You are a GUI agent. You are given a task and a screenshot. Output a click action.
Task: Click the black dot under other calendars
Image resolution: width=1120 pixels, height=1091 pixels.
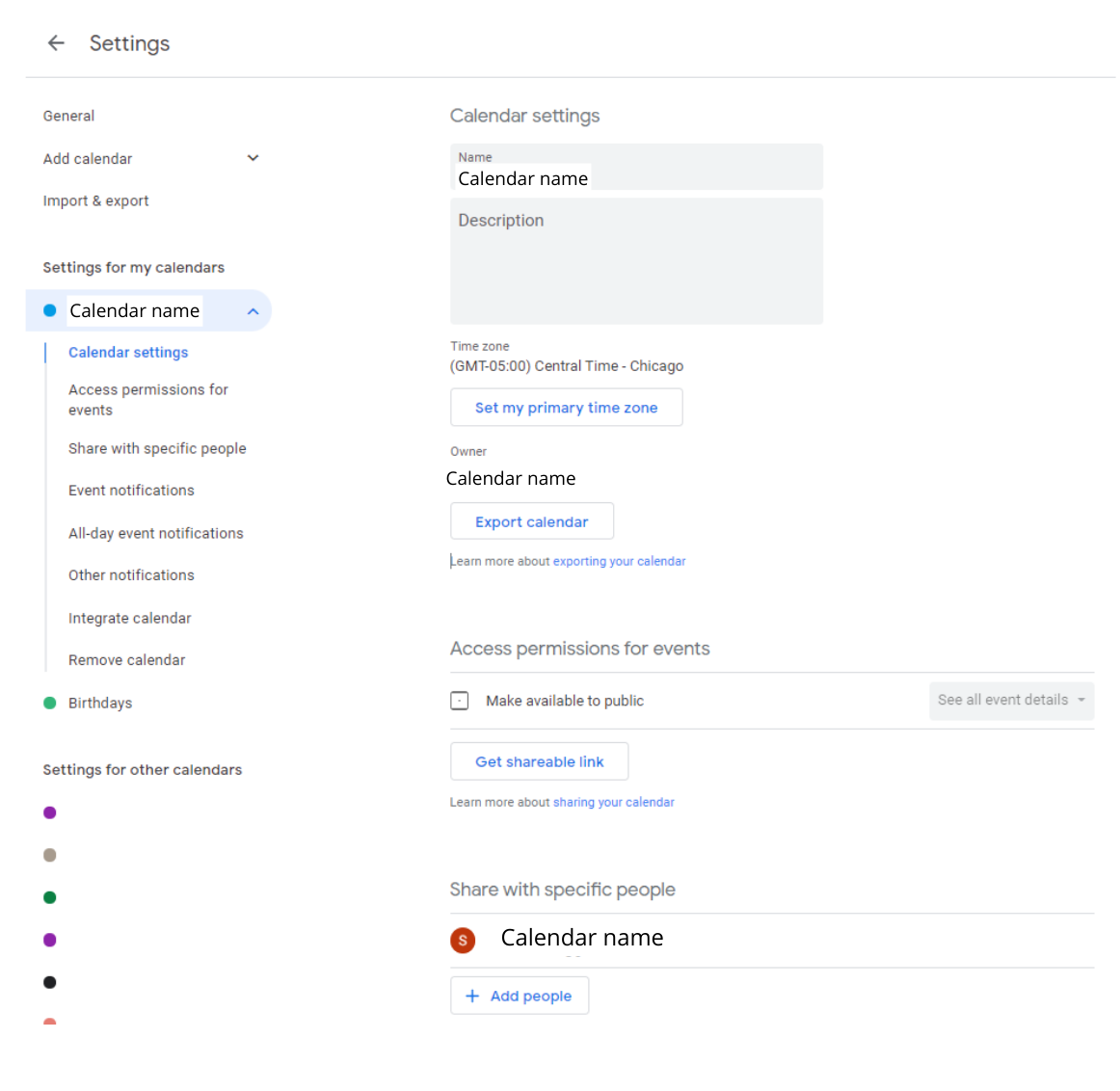(50, 982)
